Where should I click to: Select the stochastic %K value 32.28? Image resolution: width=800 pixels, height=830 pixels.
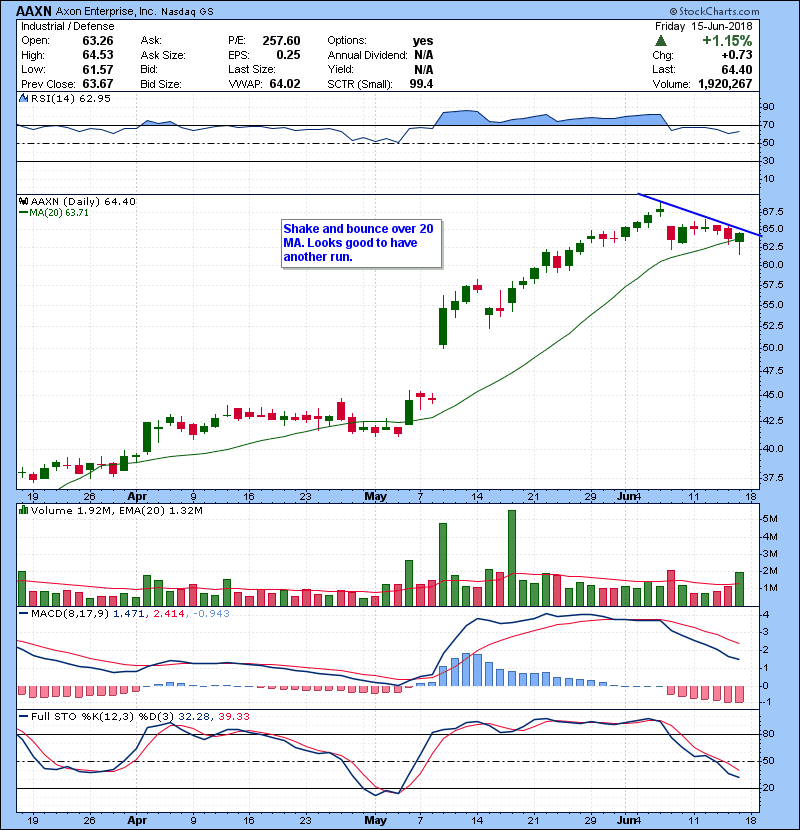pos(193,716)
